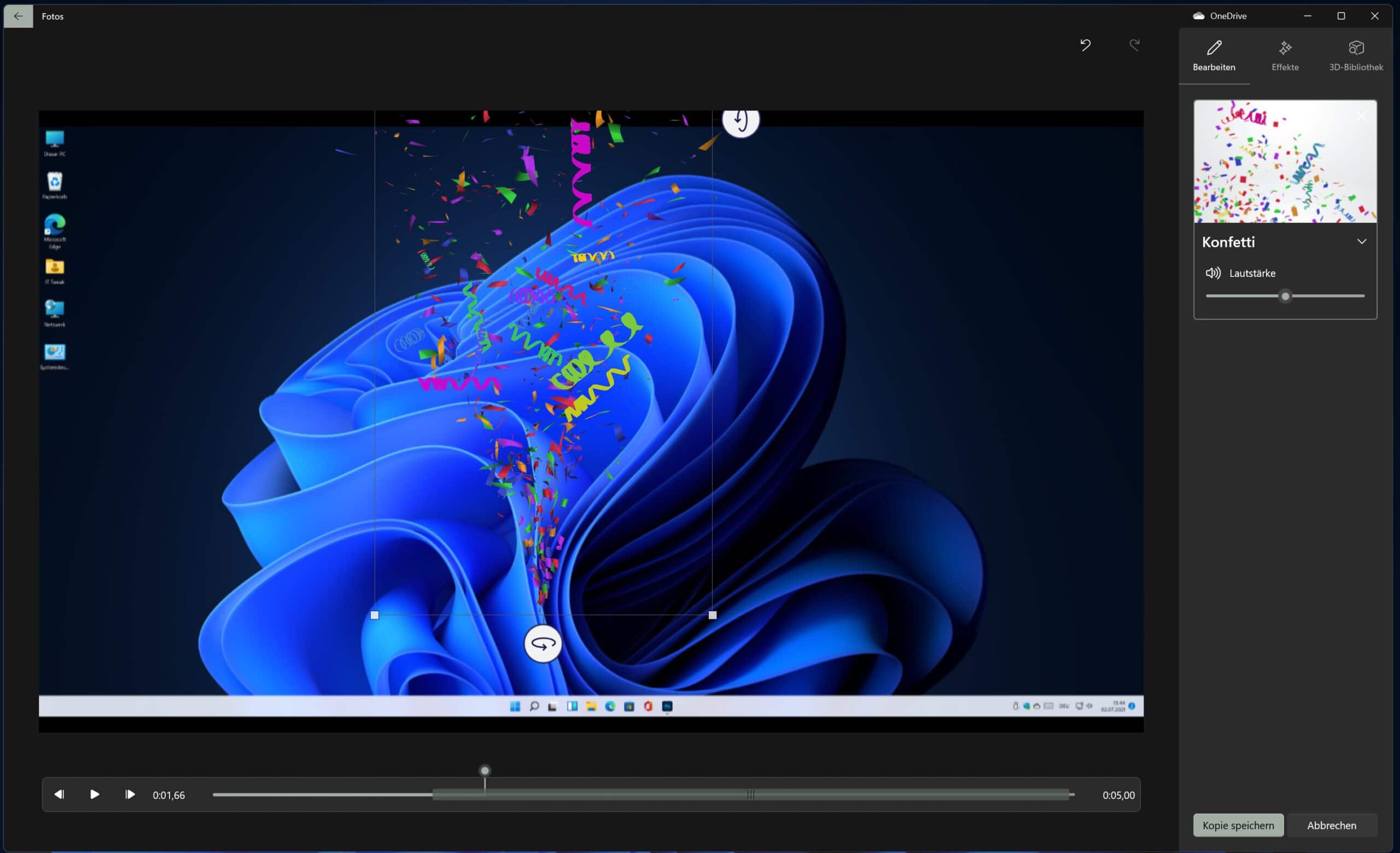The image size is (1400, 853).
Task: Maximize the Fotos window
Action: pos(1341,16)
